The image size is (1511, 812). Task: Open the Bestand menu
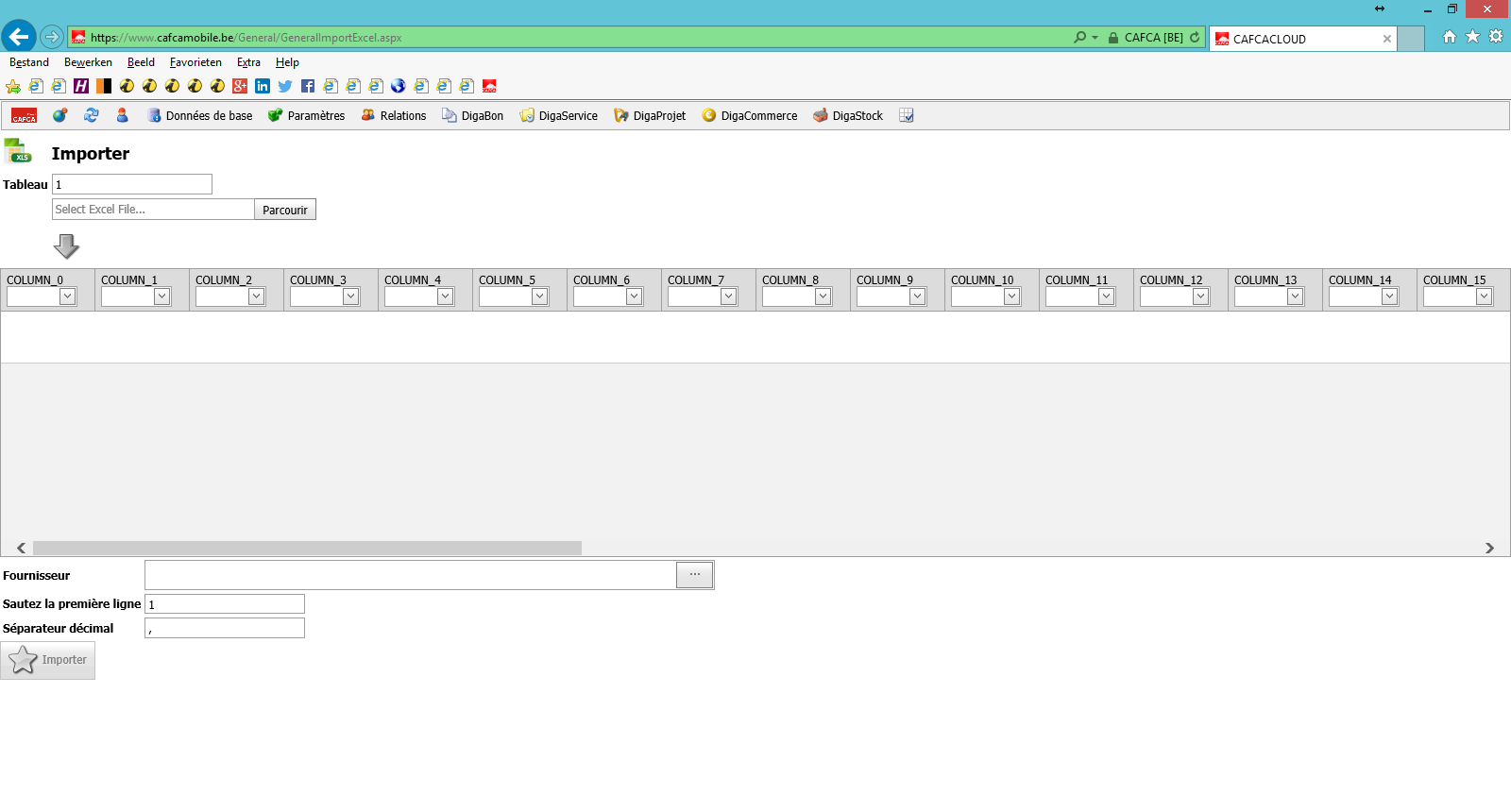coord(29,62)
